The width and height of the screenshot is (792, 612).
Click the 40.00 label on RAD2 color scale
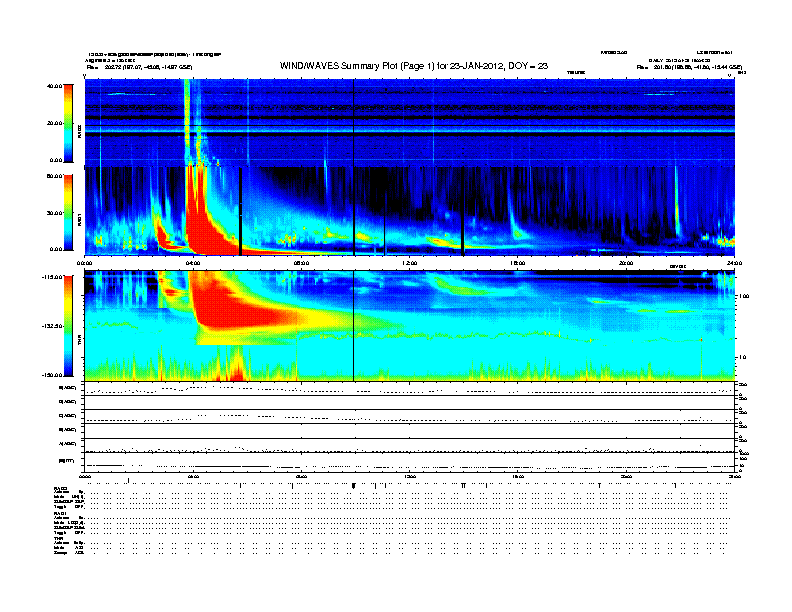(x=55, y=86)
